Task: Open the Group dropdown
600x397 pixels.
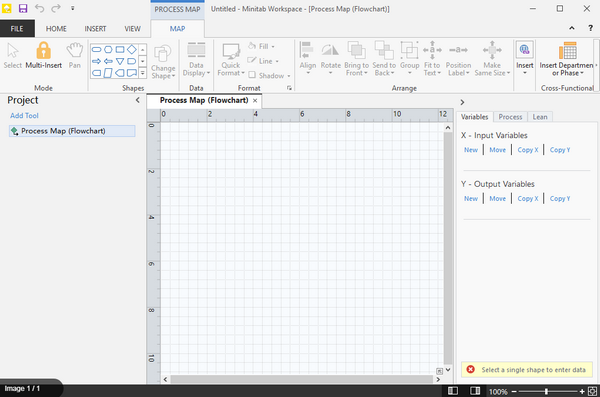Action: 409,58
